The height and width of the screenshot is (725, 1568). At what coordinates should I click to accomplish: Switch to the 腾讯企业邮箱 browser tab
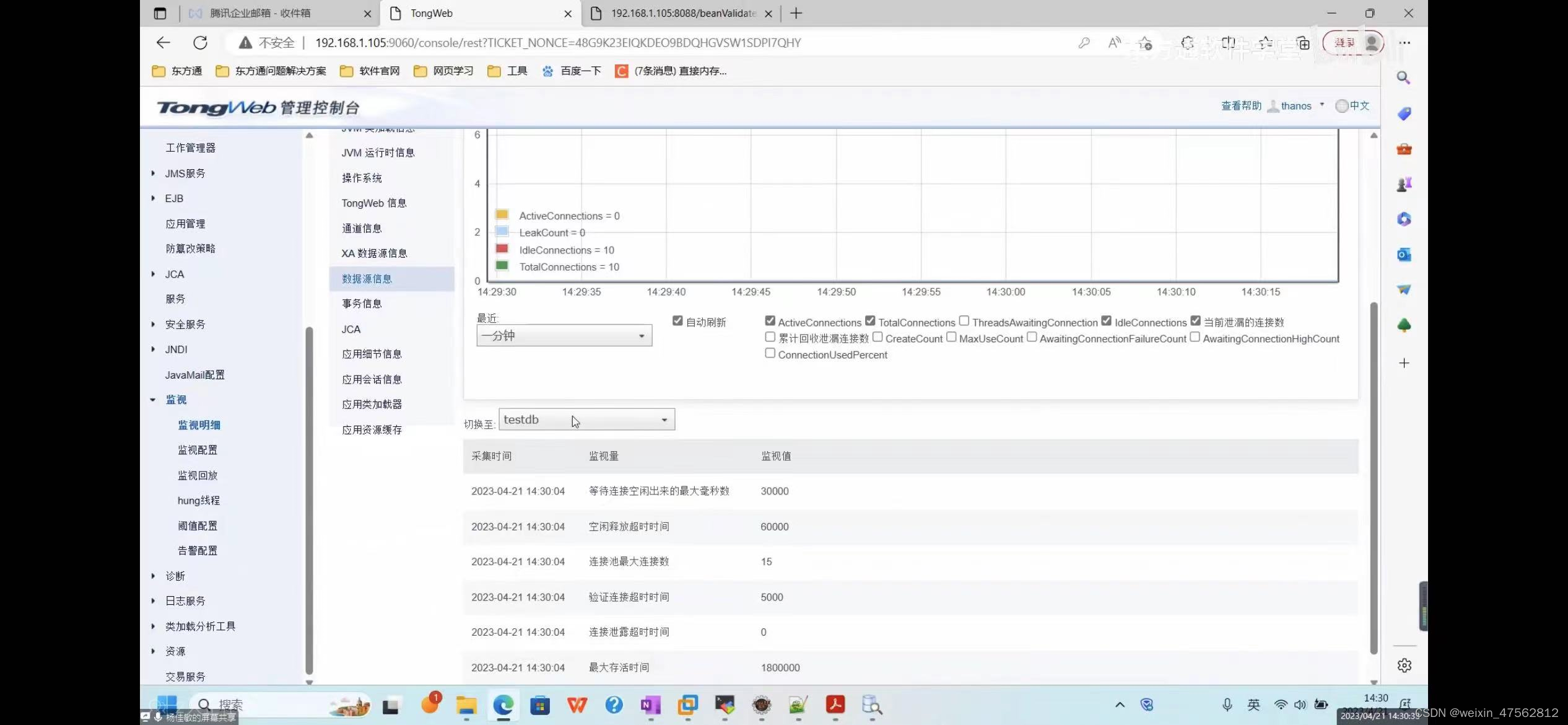click(260, 13)
